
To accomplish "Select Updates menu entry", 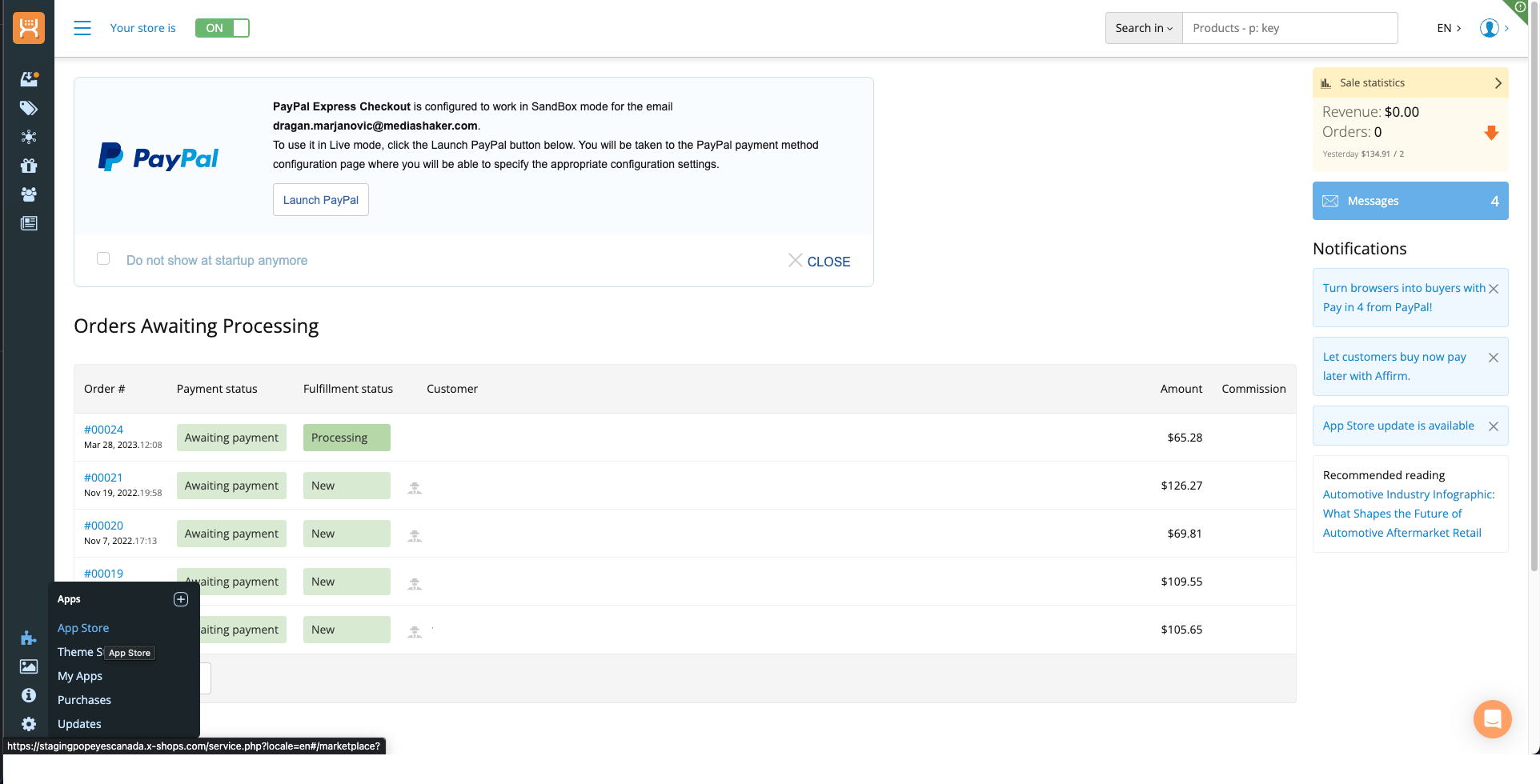I will coord(79,724).
